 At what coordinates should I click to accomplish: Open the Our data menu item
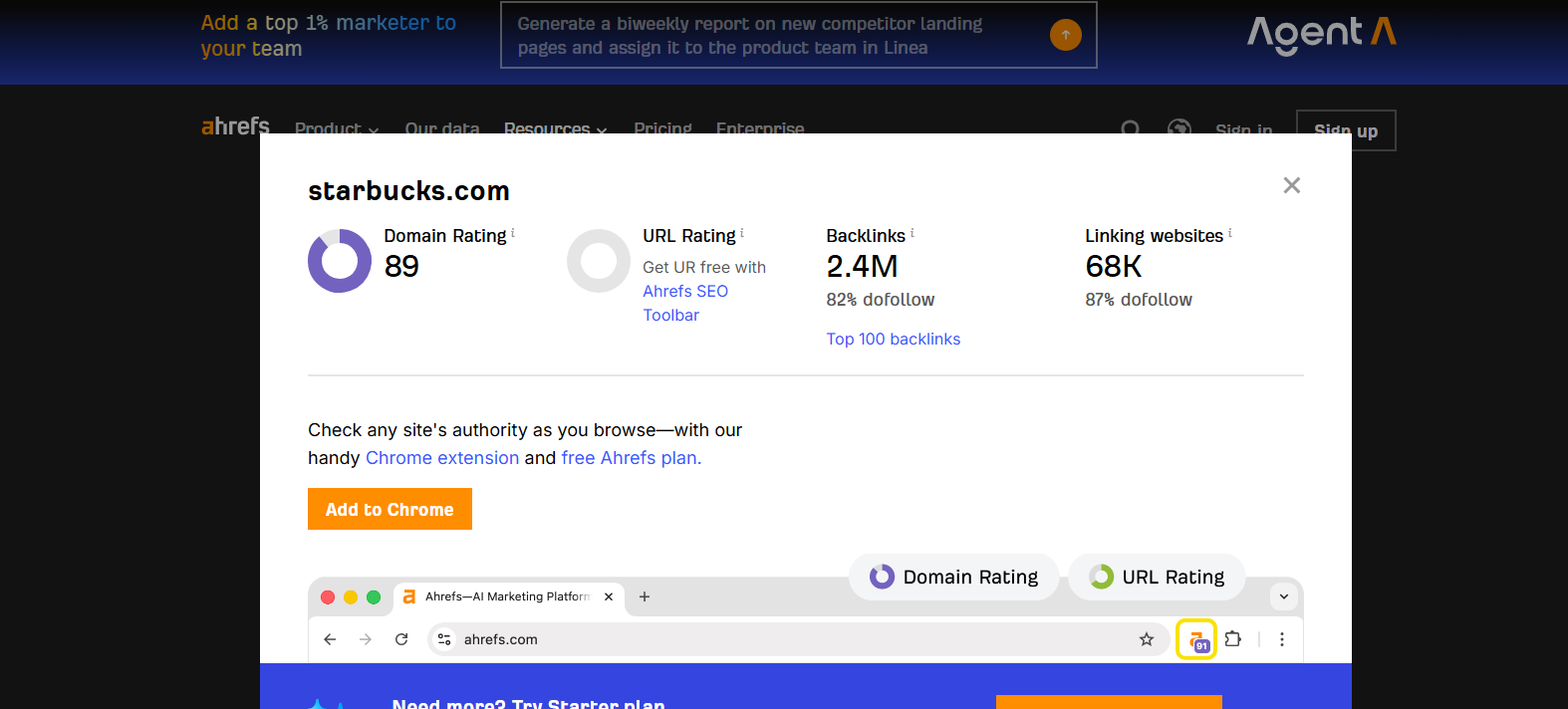[x=442, y=129]
